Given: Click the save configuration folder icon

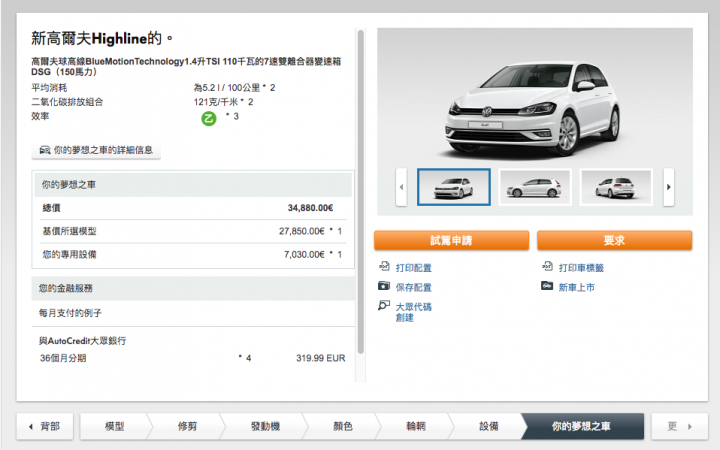Looking at the screenshot, I should (384, 286).
